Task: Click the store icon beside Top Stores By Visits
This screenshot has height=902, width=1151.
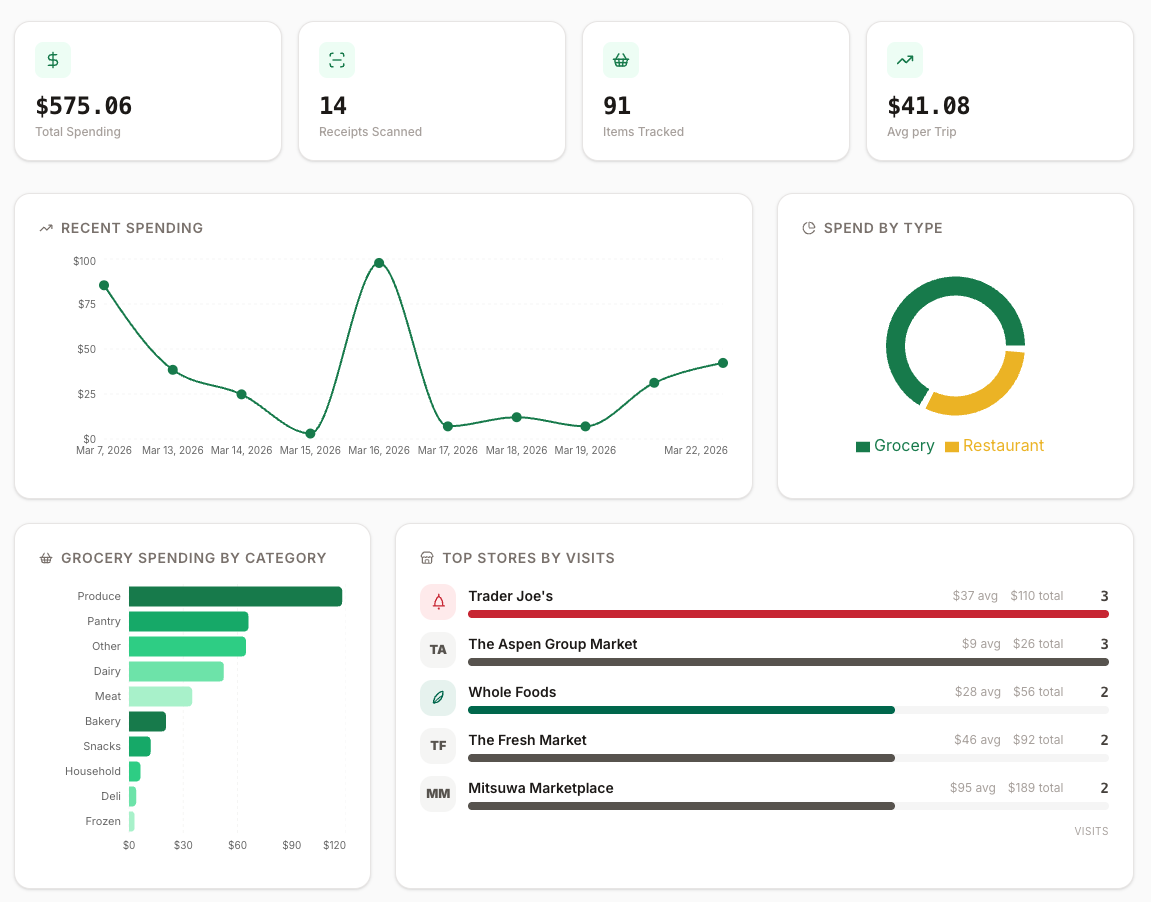Action: click(427, 557)
